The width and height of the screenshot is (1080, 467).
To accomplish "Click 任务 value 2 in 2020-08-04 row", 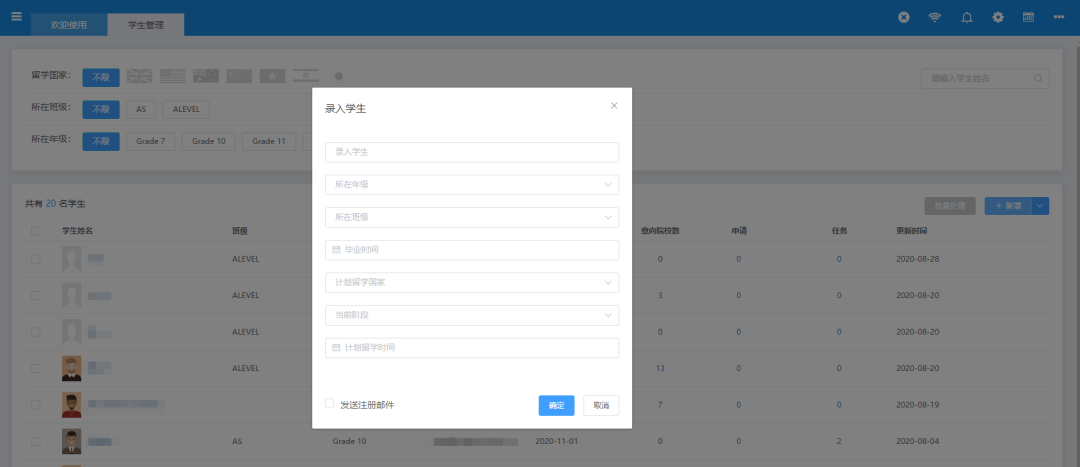I will pyautogui.click(x=839, y=442).
